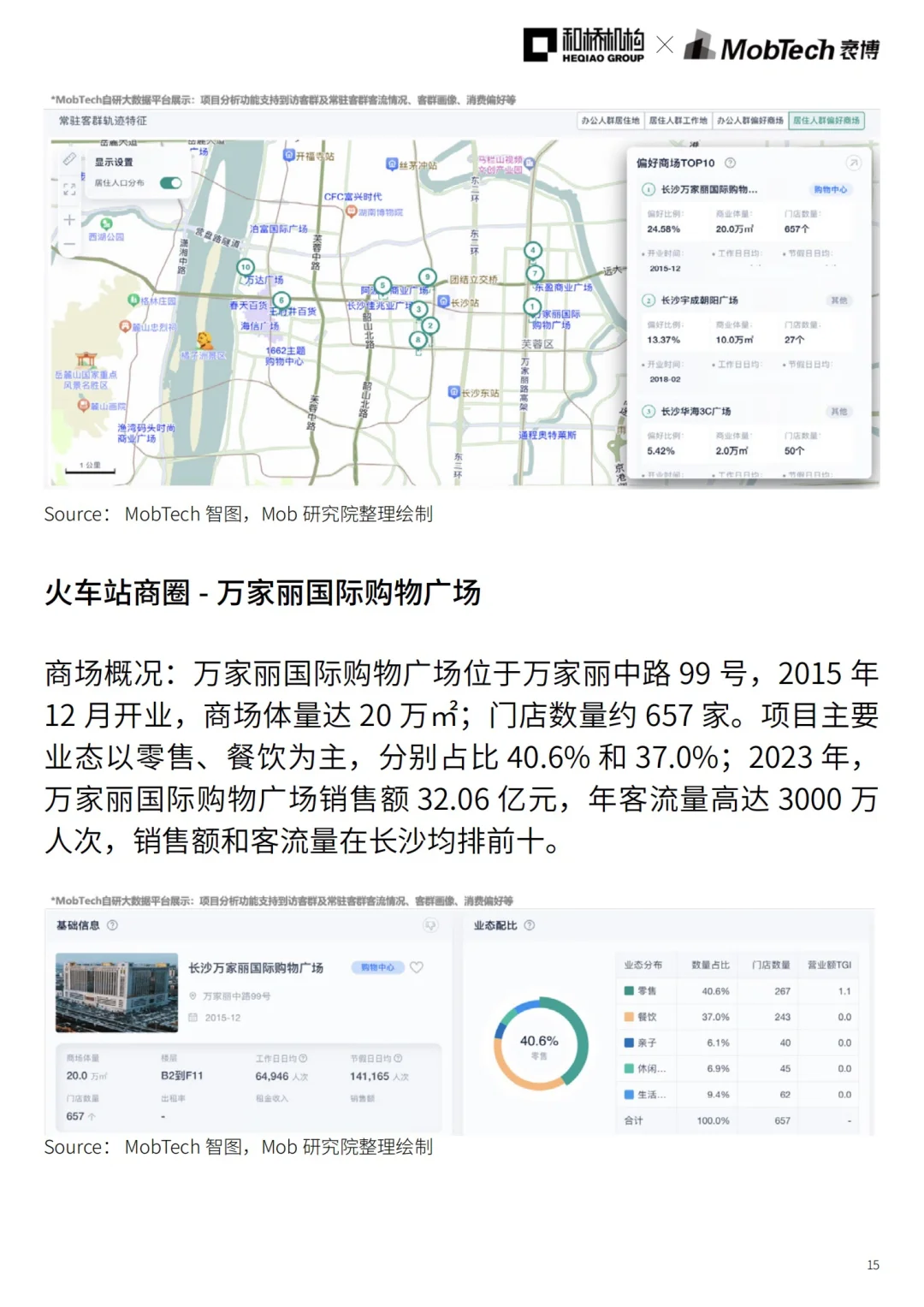Click the 1662主题购物中心 map label
This screenshot has height=1307, width=924.
pos(285,356)
